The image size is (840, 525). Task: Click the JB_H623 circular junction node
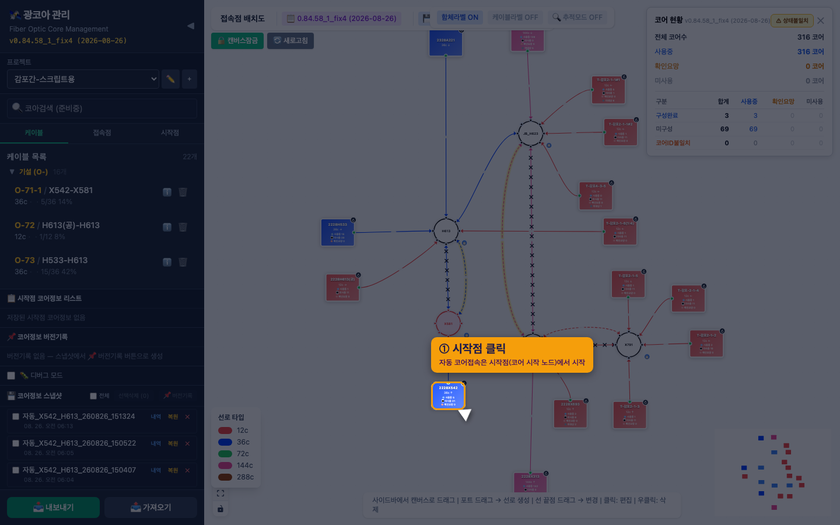[531, 133]
